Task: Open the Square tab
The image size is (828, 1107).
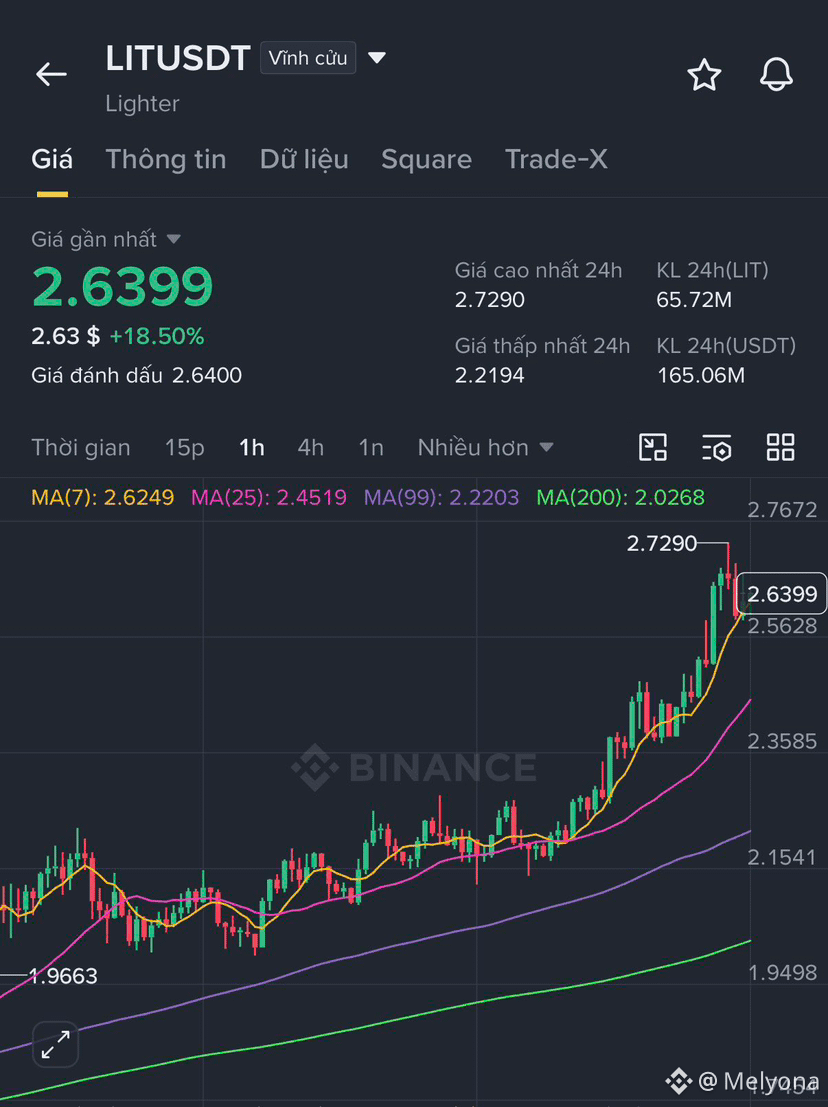Action: (426, 160)
